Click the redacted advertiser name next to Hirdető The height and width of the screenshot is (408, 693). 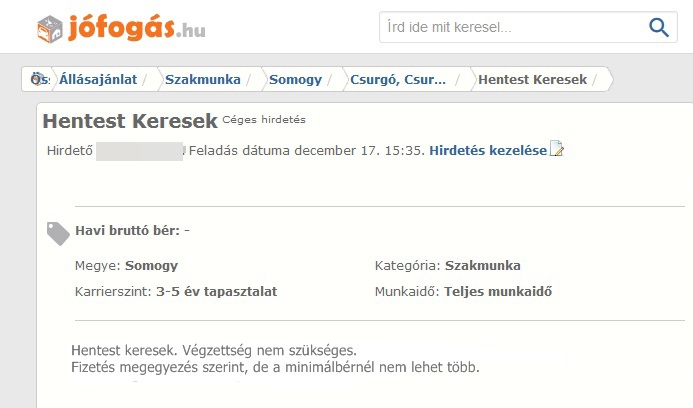point(139,151)
